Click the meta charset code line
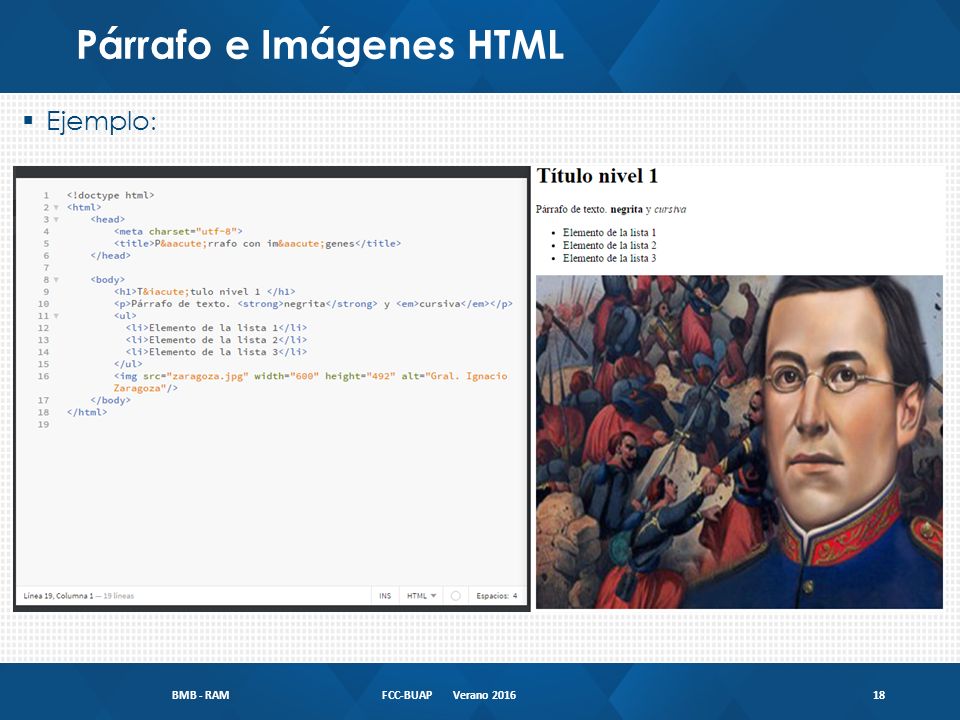 178,231
